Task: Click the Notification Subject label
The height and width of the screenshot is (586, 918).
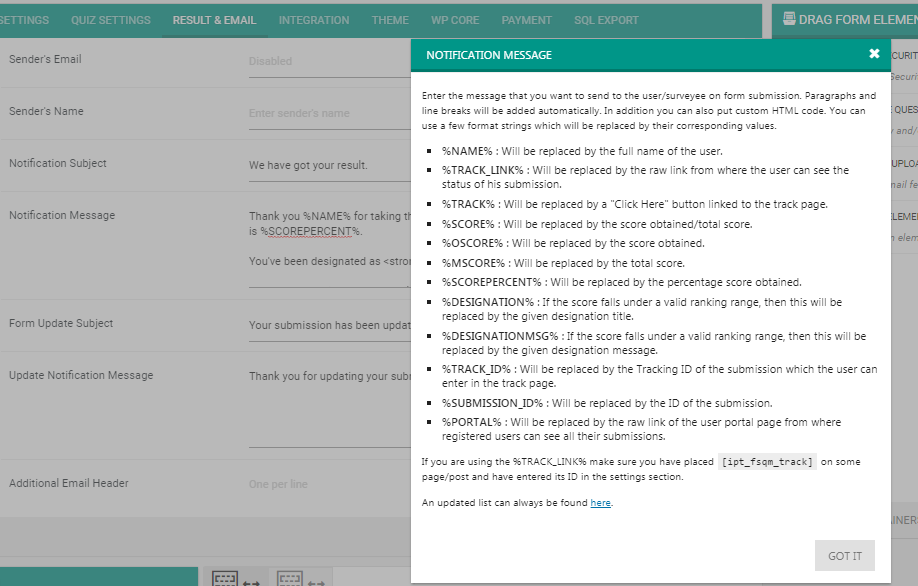Action: pyautogui.click(x=58, y=163)
